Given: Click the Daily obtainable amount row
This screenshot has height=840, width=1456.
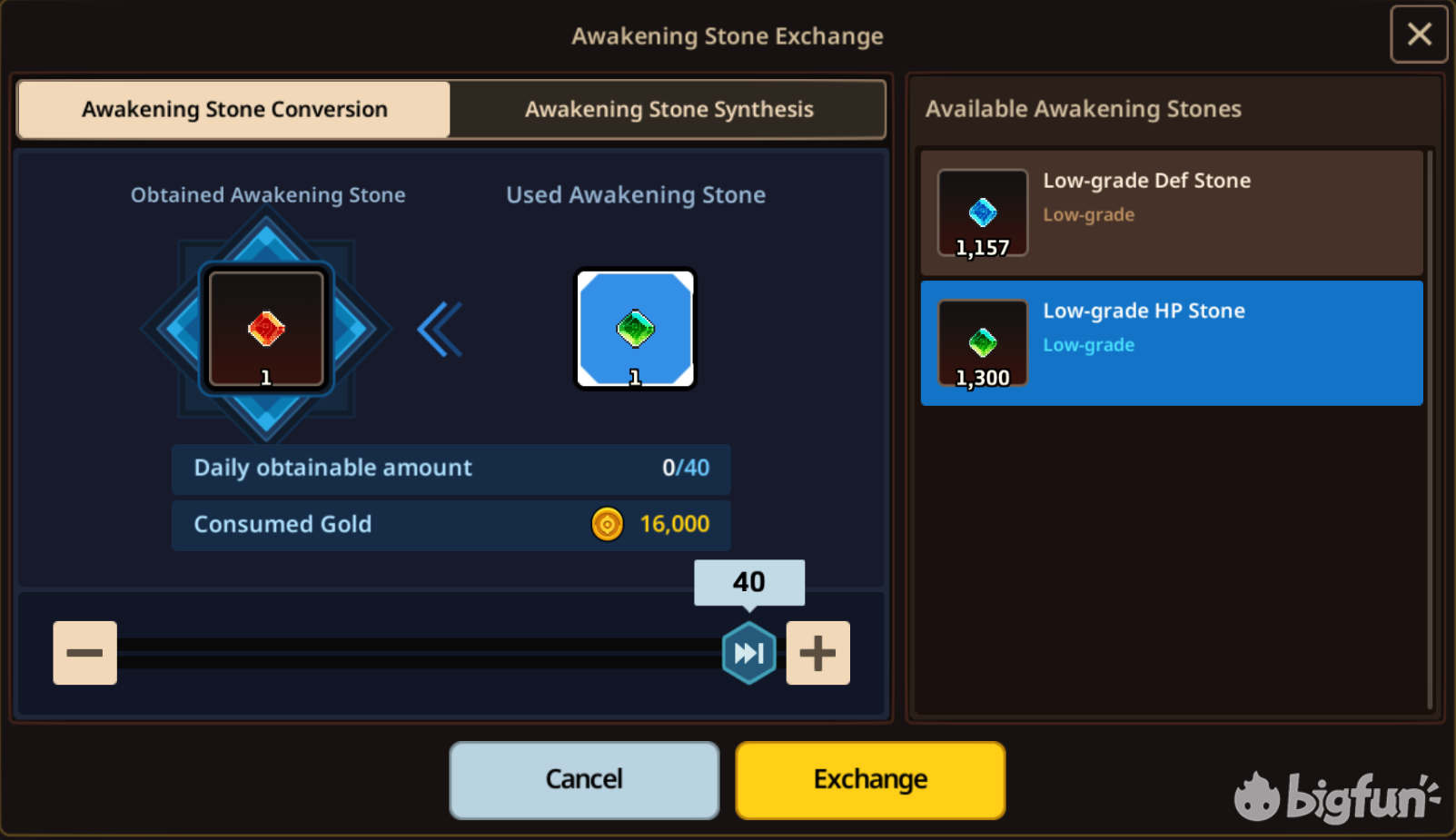Looking at the screenshot, I should pyautogui.click(x=451, y=469).
